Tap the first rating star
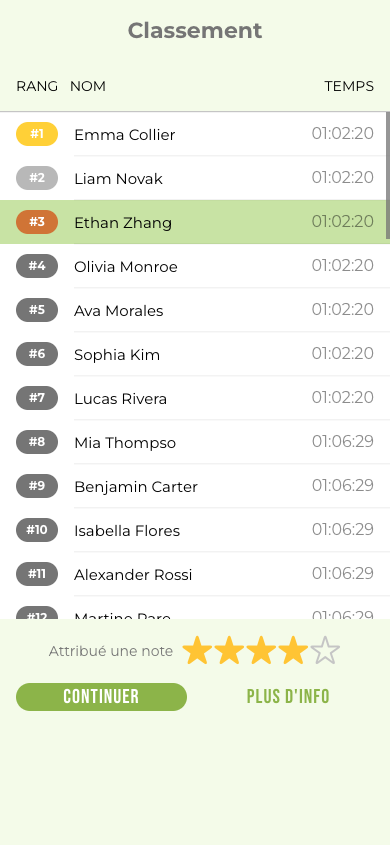390x845 pixels. coord(197,650)
